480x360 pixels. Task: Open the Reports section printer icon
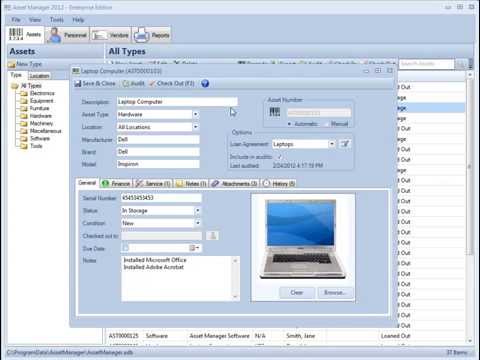pyautogui.click(x=141, y=35)
